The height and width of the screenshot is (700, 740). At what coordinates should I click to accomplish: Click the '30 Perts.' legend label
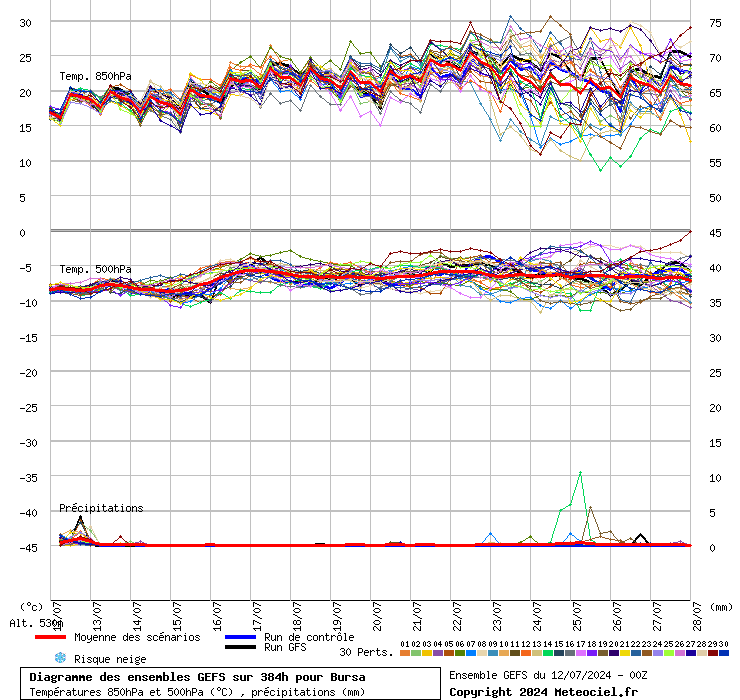[x=366, y=652]
